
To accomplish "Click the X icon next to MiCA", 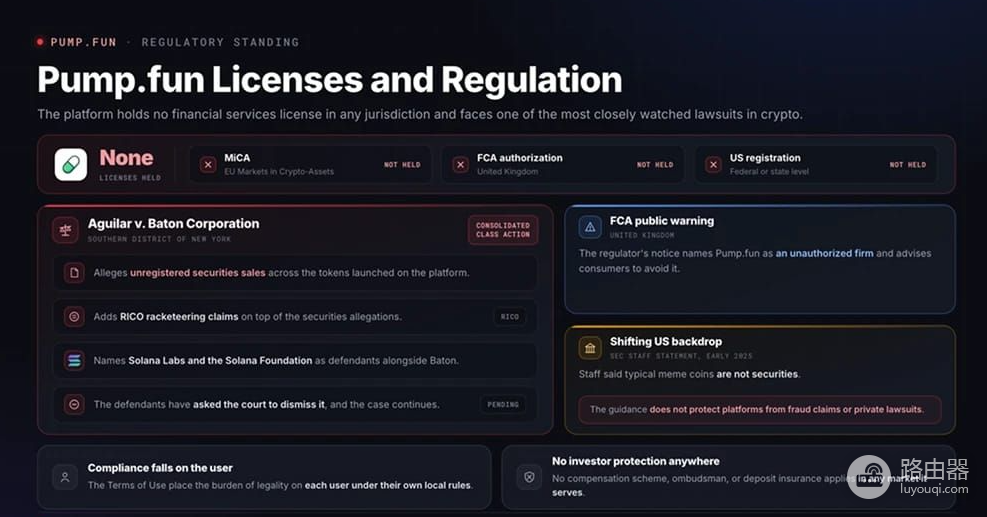I will tap(208, 165).
